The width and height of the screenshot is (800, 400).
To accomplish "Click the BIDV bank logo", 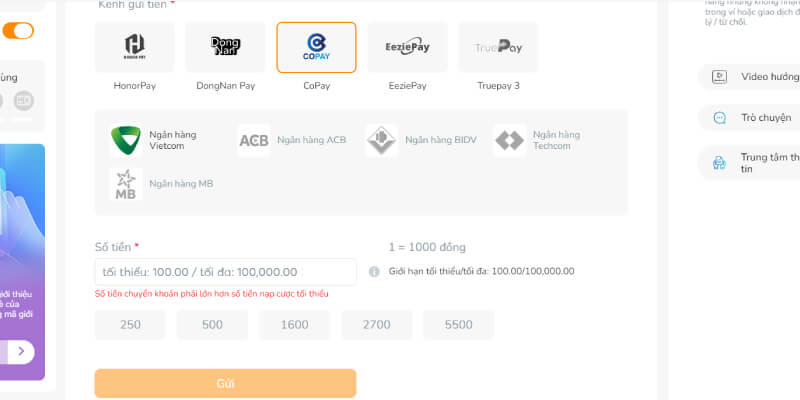I will [x=382, y=140].
